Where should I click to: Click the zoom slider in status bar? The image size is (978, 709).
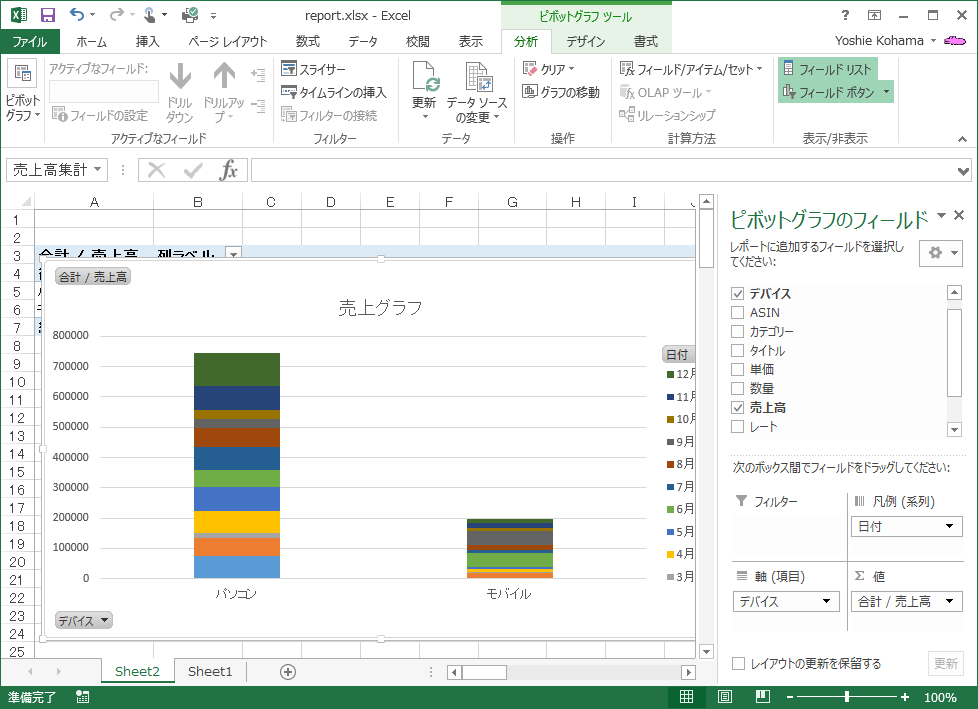[847, 697]
